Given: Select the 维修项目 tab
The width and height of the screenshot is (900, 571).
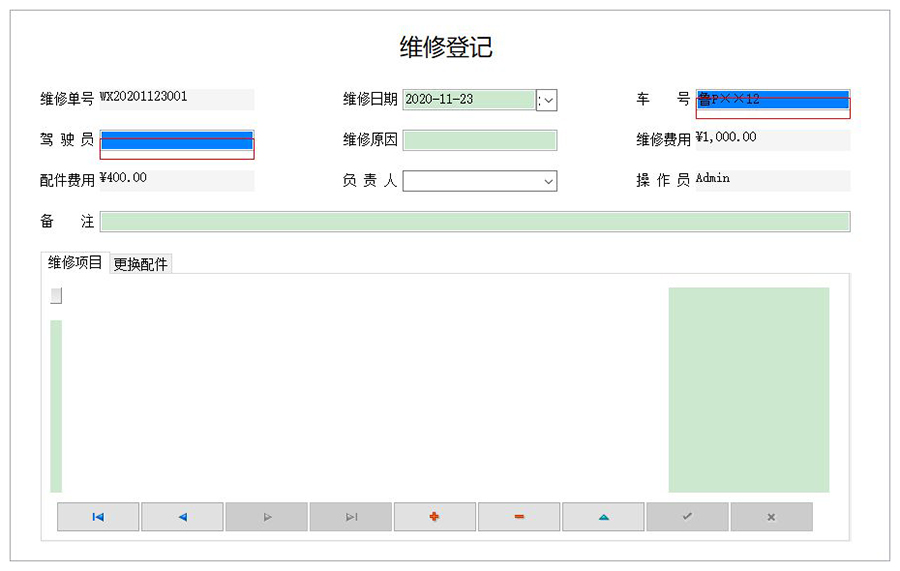Looking at the screenshot, I should tap(75, 263).
